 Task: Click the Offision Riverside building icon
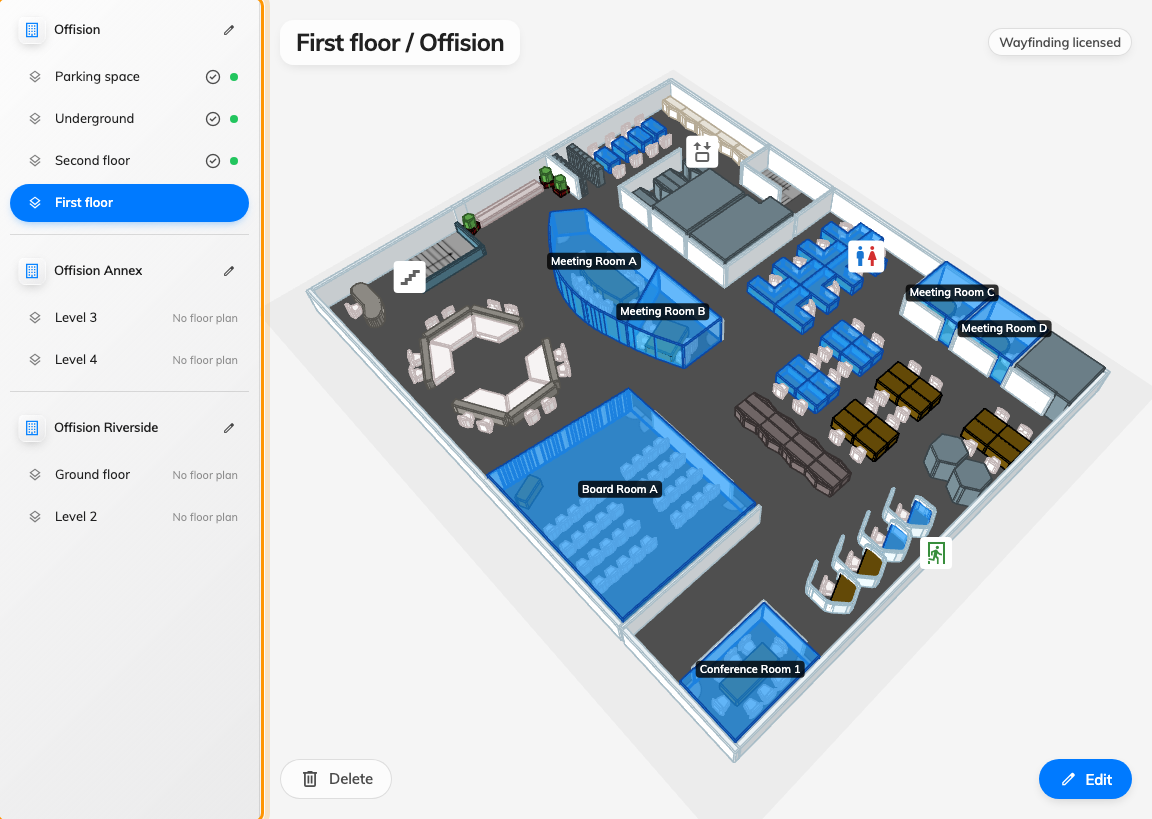32,428
